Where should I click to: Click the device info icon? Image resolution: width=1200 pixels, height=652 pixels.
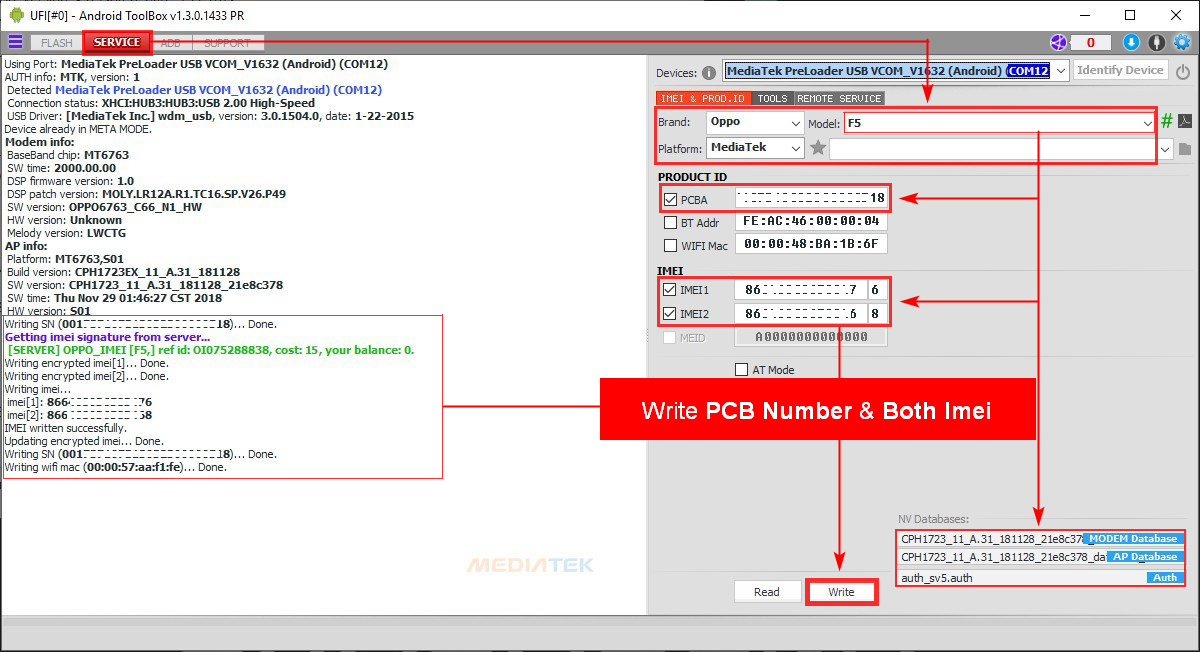709,72
